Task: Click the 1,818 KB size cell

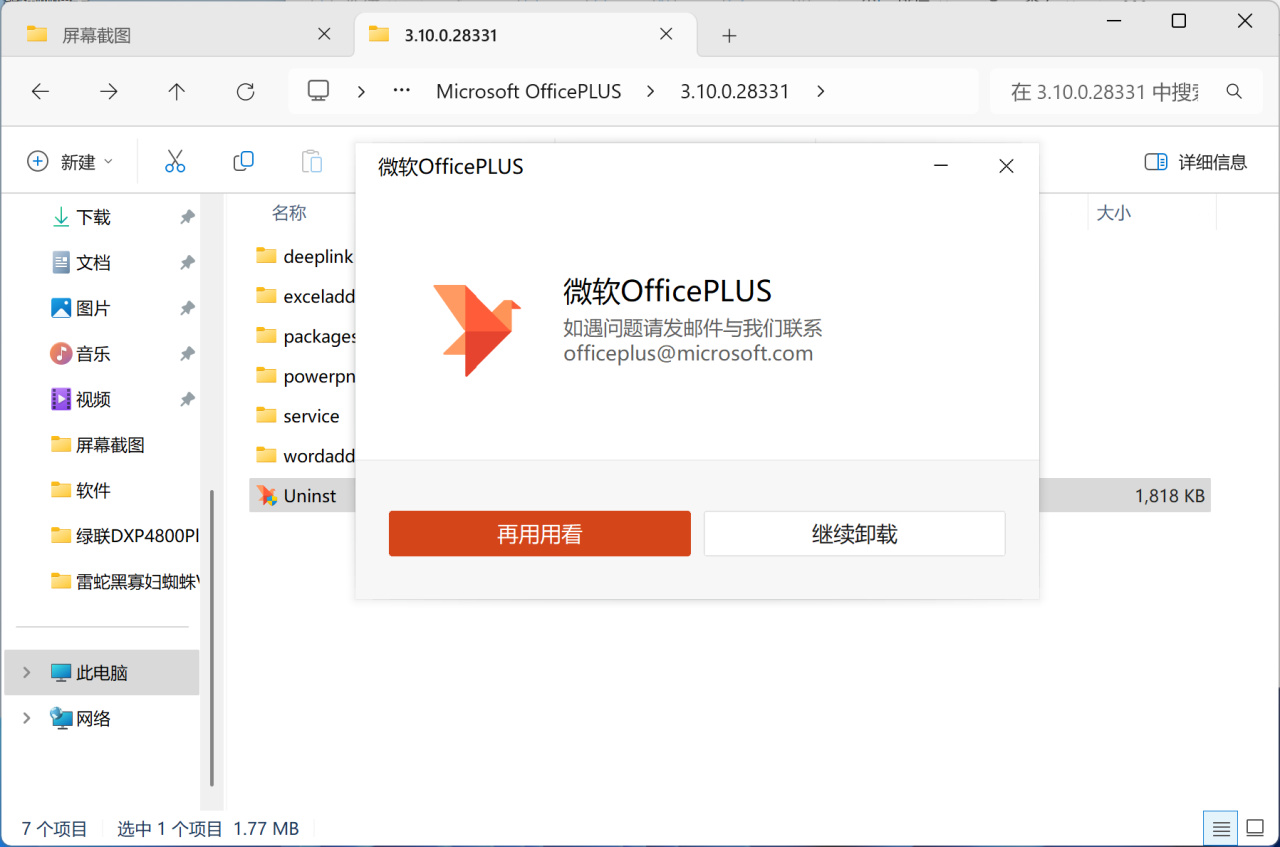Action: (x=1169, y=495)
